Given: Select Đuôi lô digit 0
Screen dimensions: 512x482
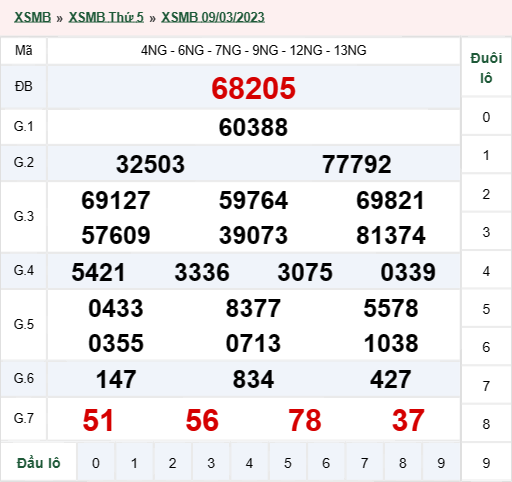Looking at the screenshot, I should pyautogui.click(x=486, y=117).
